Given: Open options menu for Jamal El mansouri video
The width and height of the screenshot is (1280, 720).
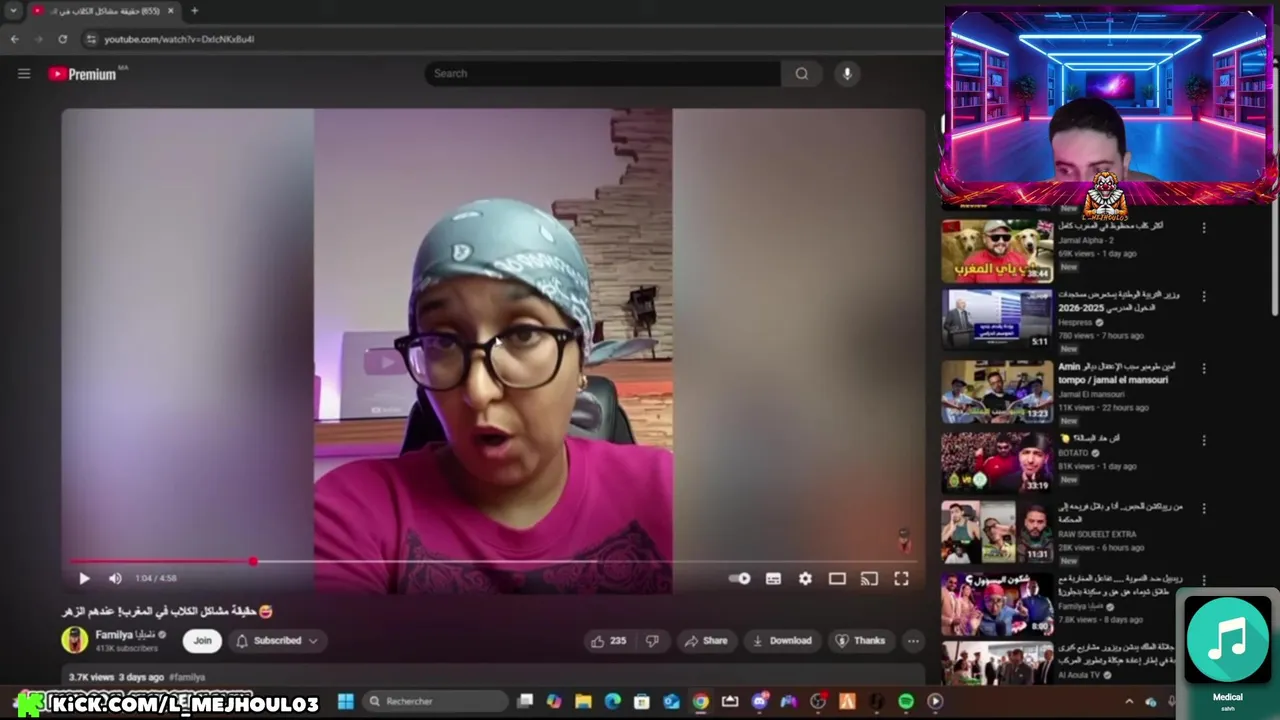Looking at the screenshot, I should [x=1204, y=369].
